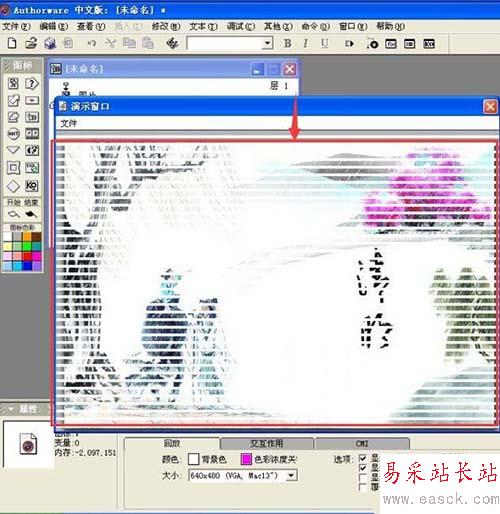Select the Sound icon in palette

tap(32, 150)
